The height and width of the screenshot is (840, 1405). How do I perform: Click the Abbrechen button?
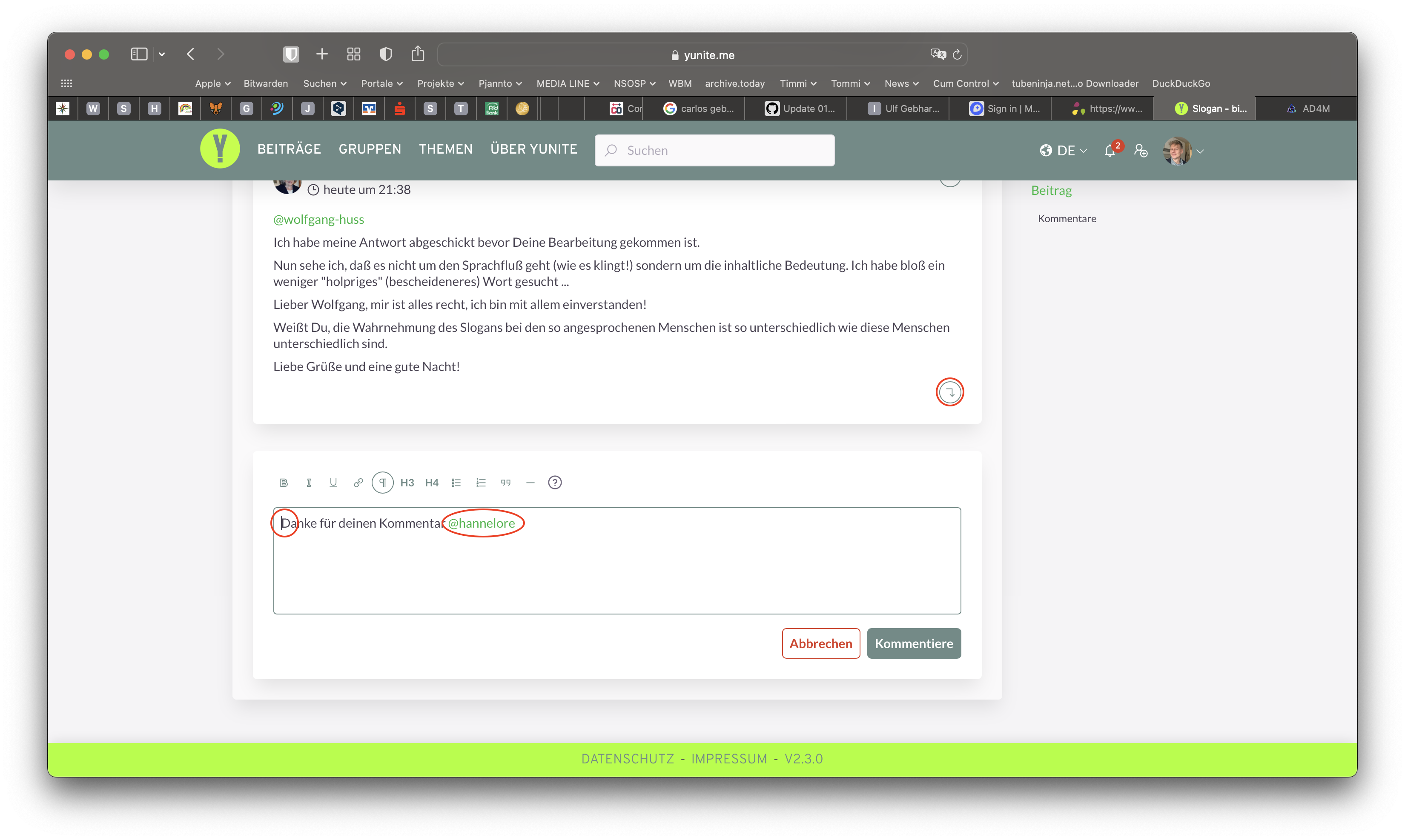(820, 643)
